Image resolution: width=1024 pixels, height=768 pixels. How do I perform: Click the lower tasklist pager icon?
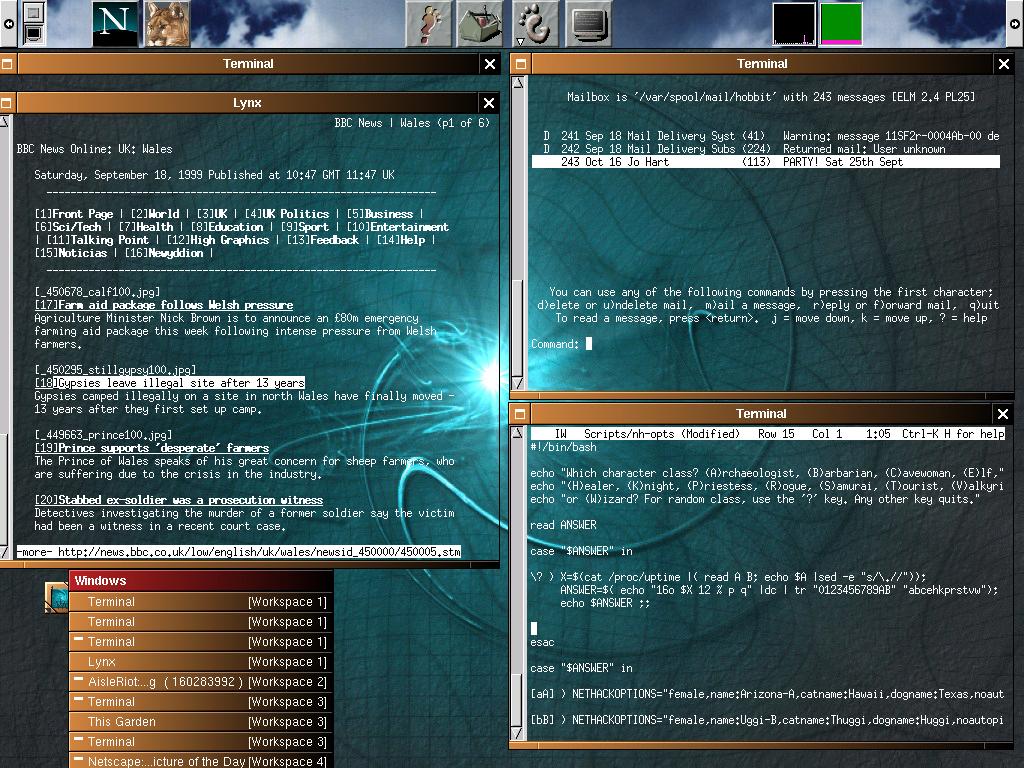pyautogui.click(x=33, y=33)
